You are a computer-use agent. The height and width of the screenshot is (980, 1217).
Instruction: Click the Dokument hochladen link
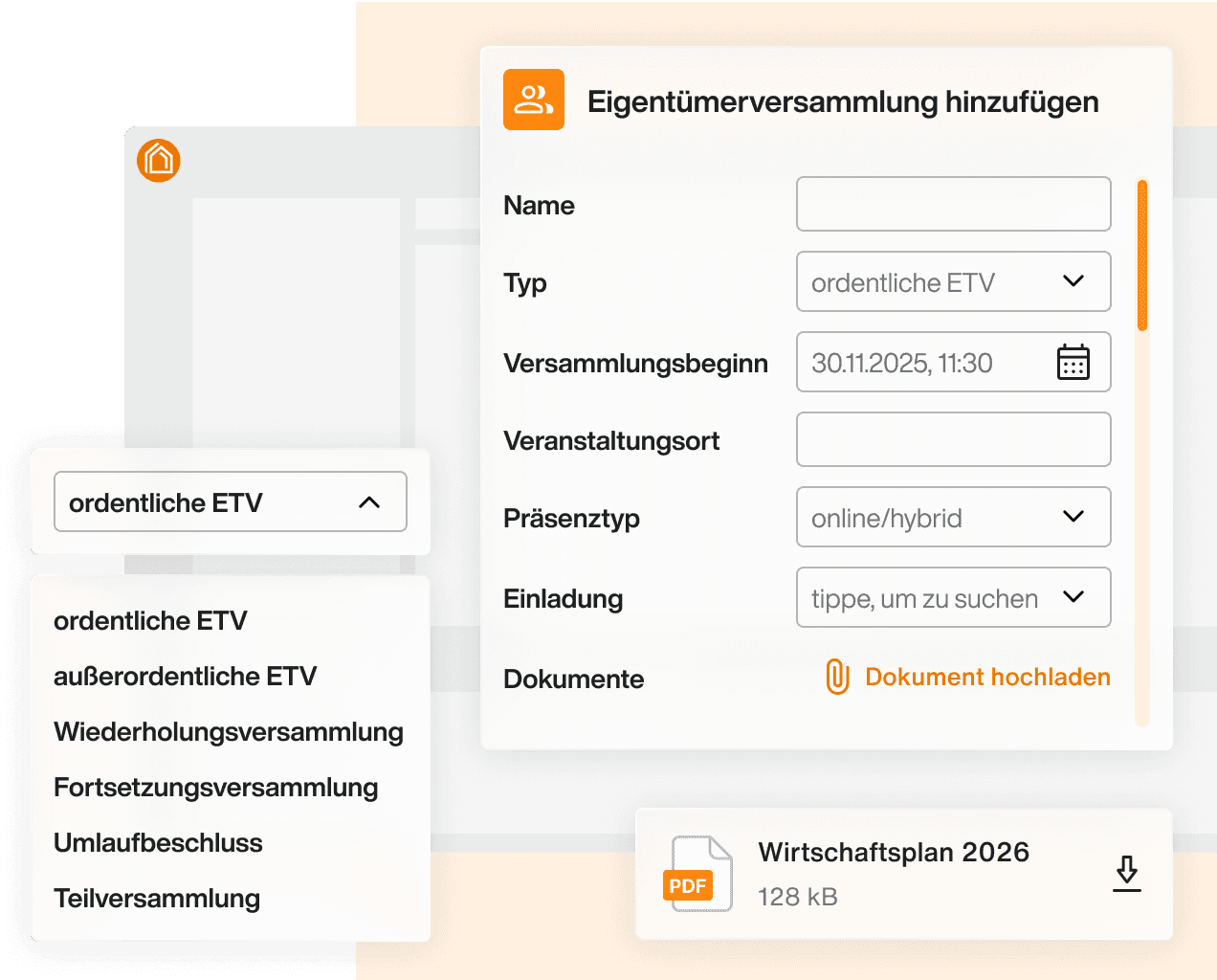click(986, 677)
